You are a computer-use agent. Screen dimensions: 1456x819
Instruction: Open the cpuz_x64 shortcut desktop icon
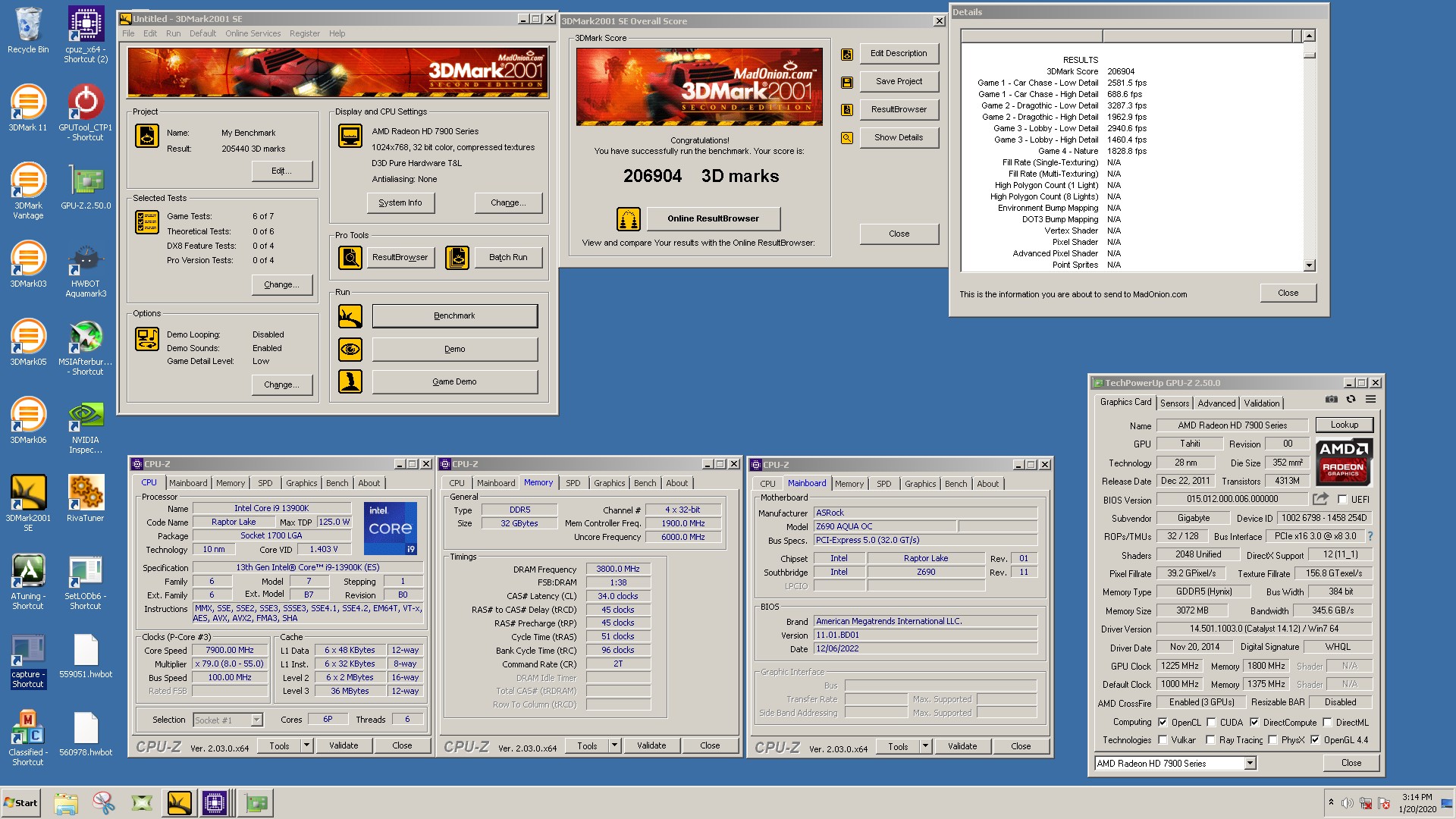tap(86, 34)
